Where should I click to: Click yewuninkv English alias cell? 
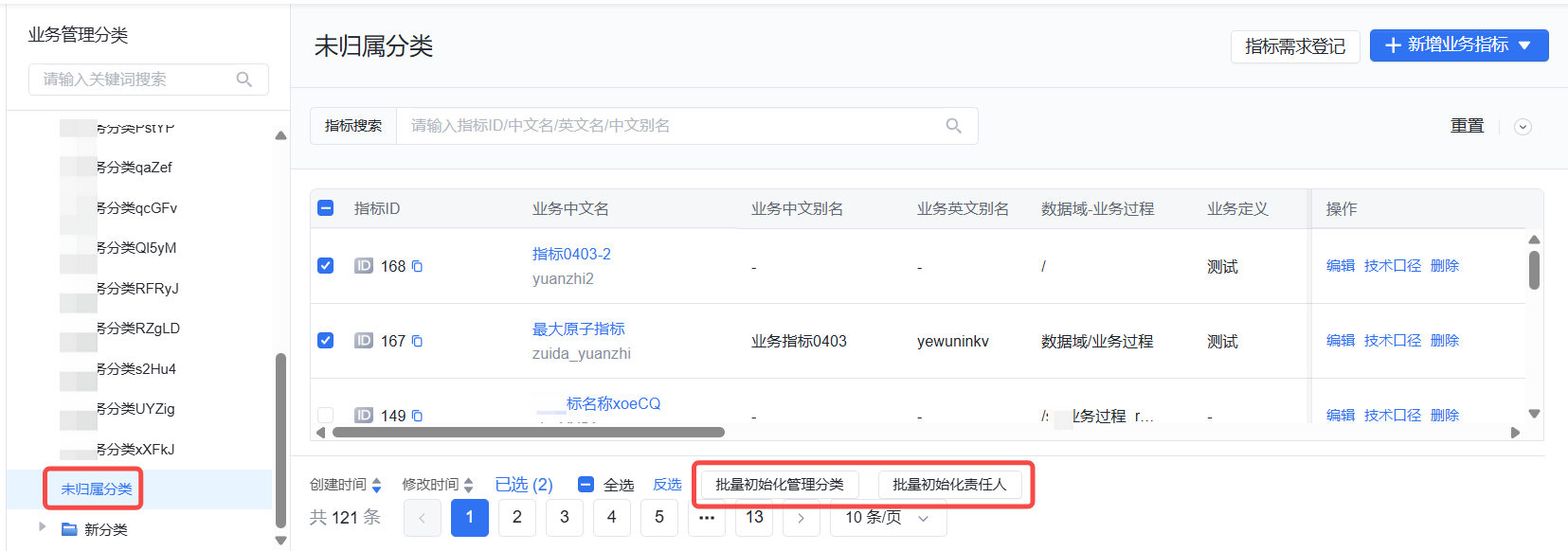click(953, 342)
